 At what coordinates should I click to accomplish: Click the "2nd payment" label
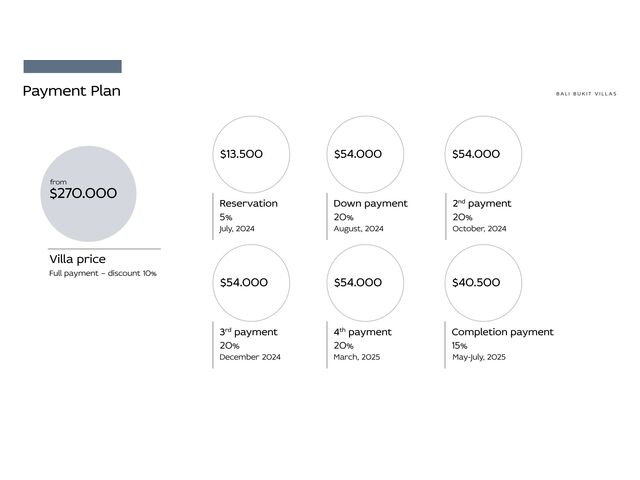click(x=481, y=203)
